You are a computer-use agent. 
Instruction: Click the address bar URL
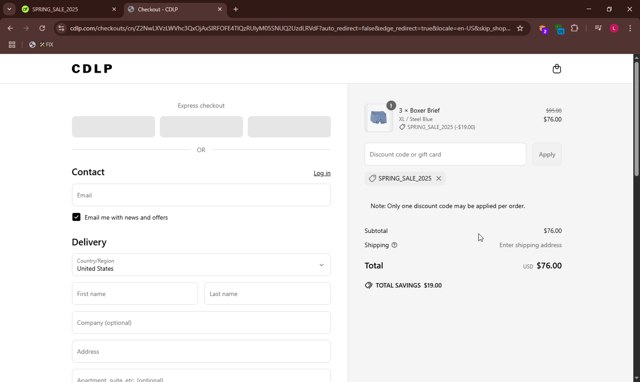tap(290, 28)
